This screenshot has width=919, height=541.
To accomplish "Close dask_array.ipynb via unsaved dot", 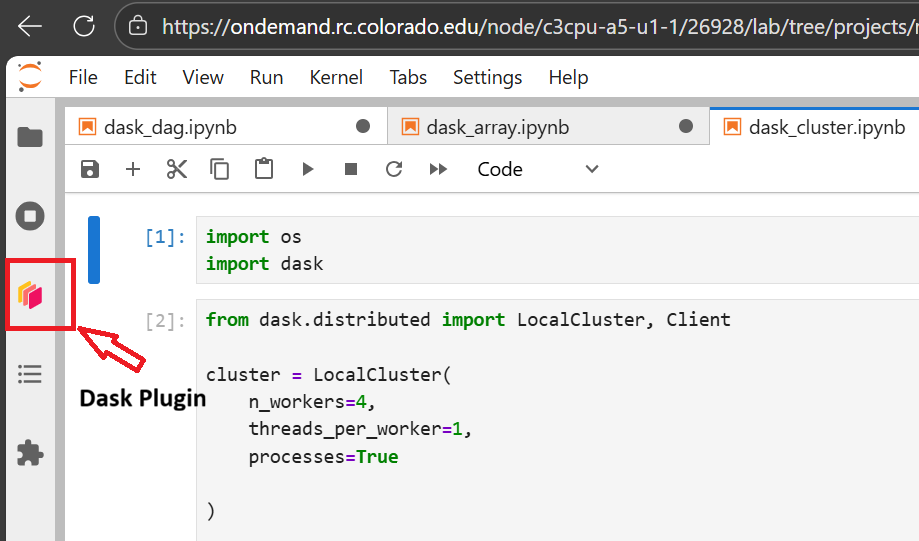I will pyautogui.click(x=686, y=126).
